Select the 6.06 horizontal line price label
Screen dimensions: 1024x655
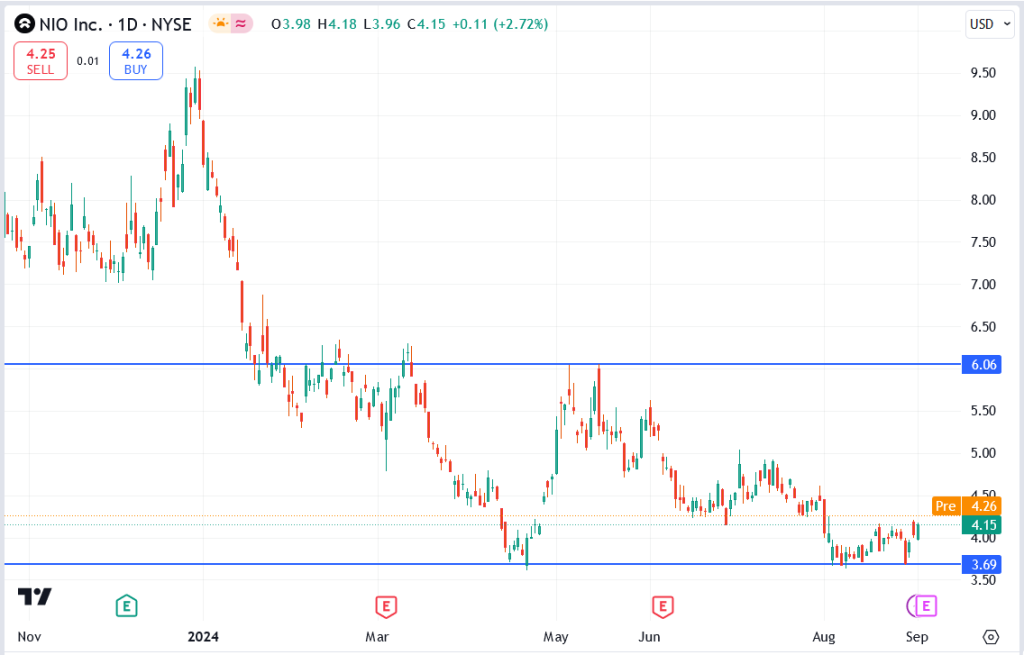click(982, 364)
